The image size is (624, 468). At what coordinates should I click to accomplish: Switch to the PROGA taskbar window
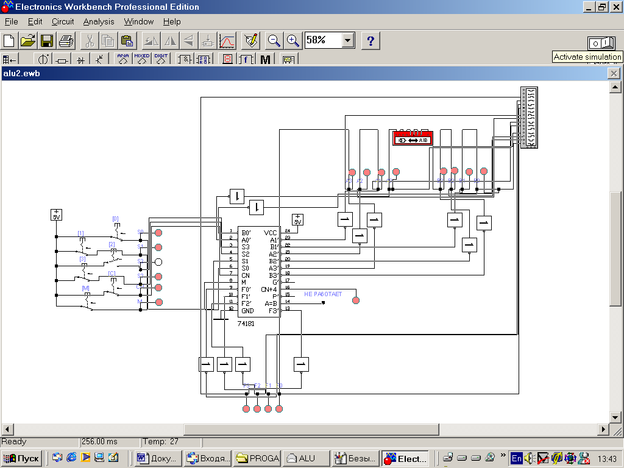click(x=257, y=458)
